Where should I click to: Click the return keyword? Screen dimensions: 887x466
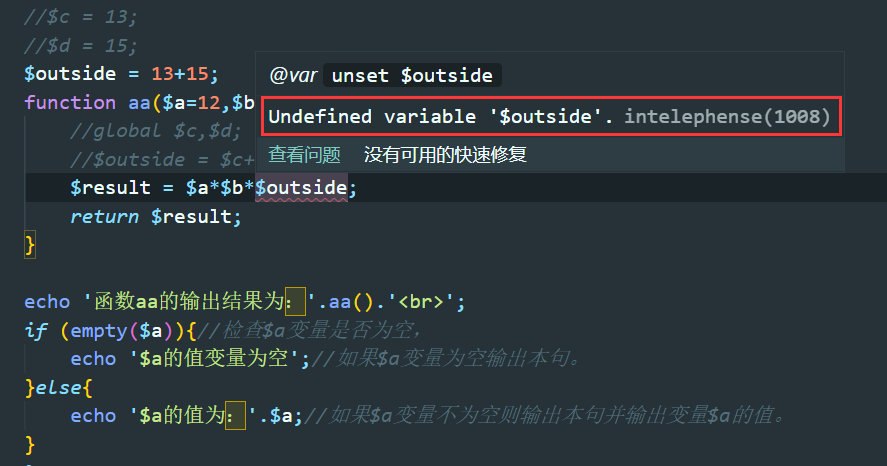(x=105, y=217)
